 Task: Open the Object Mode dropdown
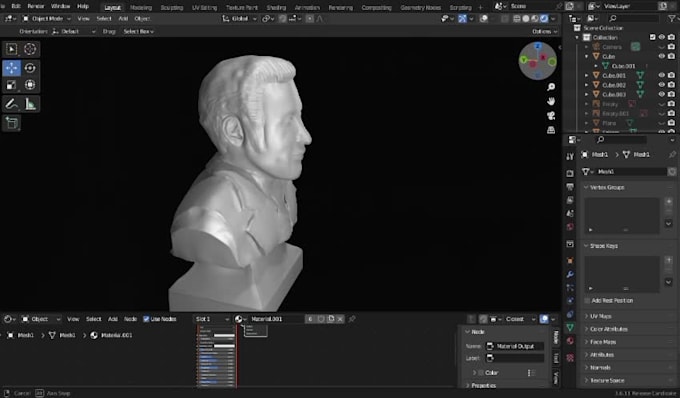46,19
